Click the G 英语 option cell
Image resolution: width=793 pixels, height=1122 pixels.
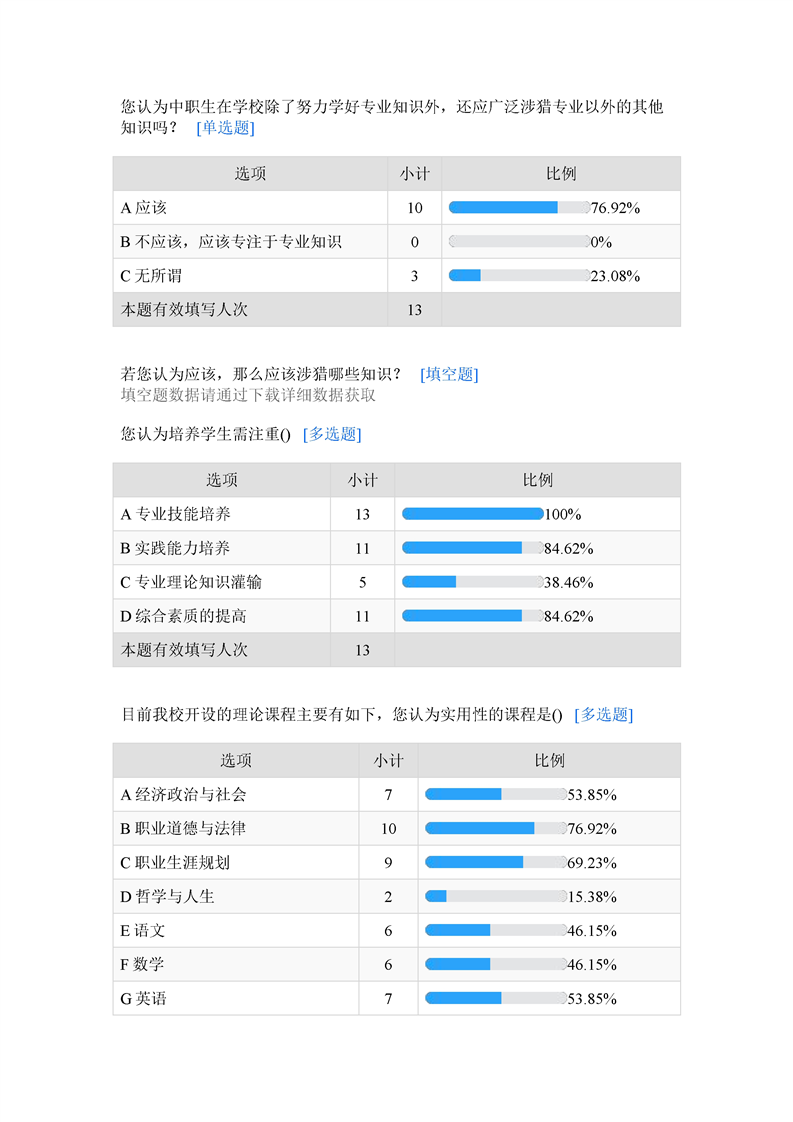(x=144, y=999)
